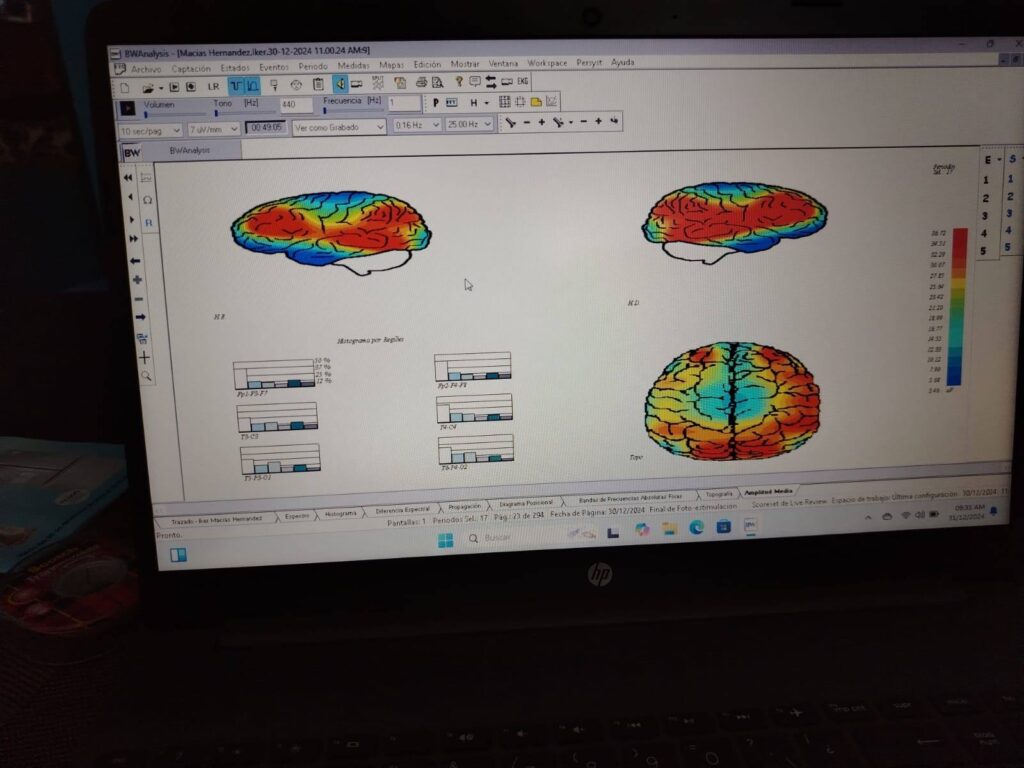Click the speaker audio icon in the toolbar
Image resolution: width=1024 pixels, height=768 pixels.
340,82
